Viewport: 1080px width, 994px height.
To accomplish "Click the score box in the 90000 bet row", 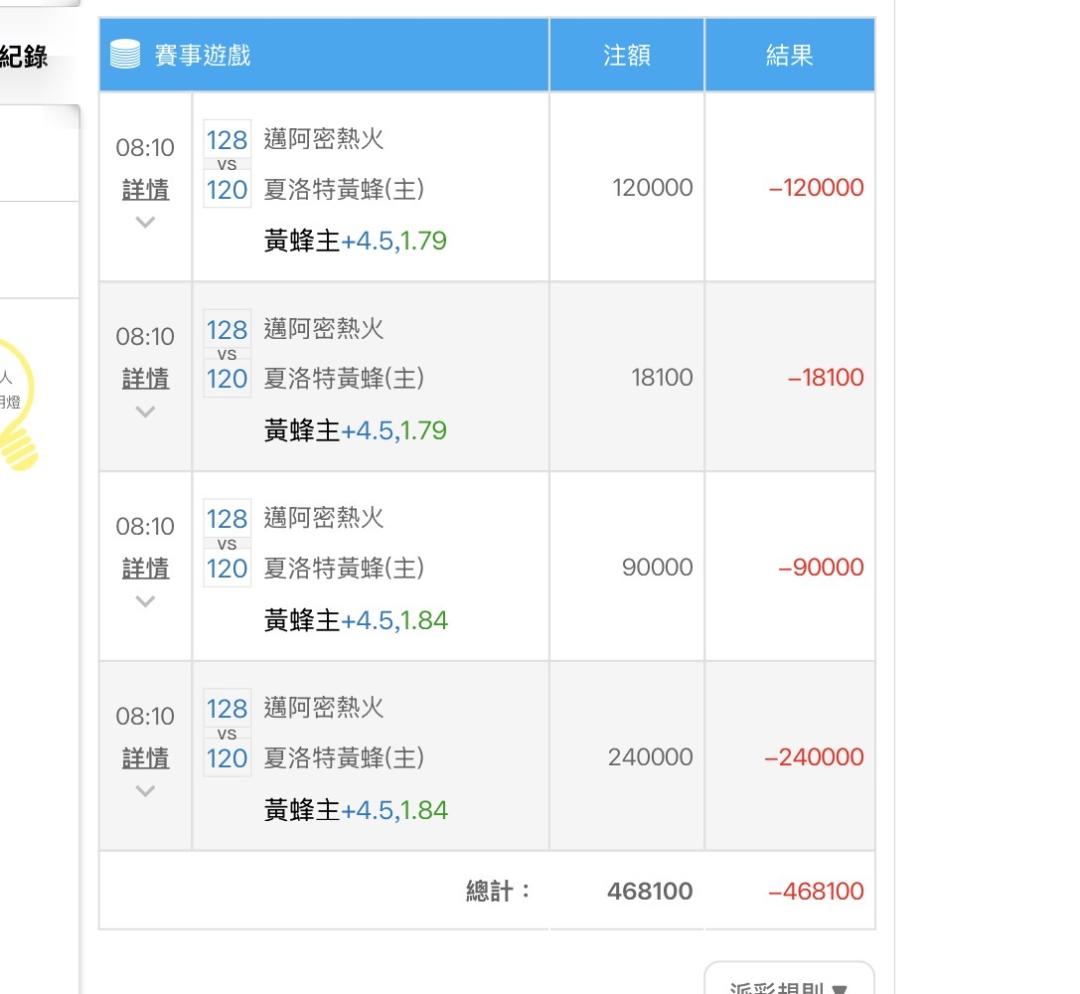I will tap(227, 543).
